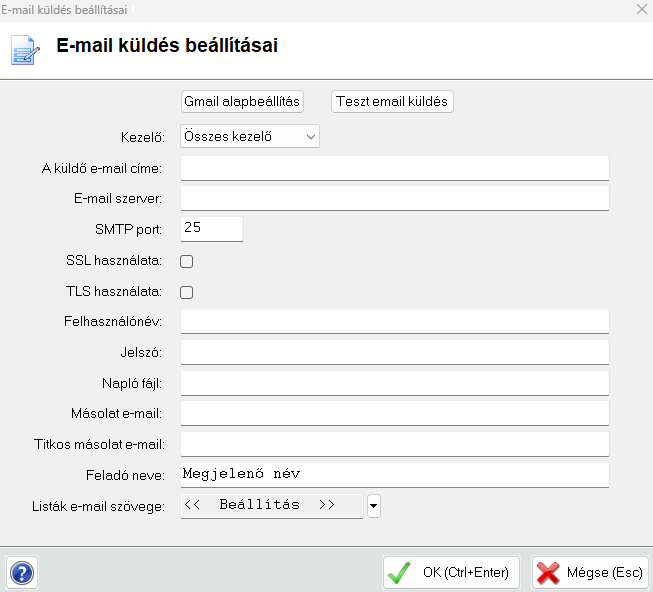Enable the SSL használata checkbox
Viewport: 653px width, 592px height.
[186, 262]
